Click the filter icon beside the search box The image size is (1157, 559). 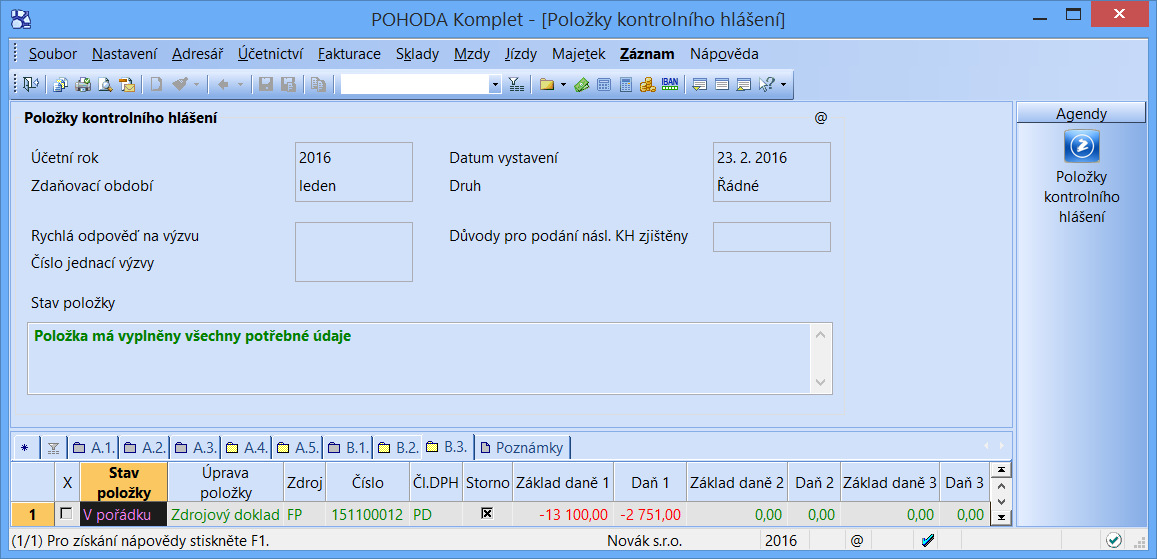tap(516, 85)
